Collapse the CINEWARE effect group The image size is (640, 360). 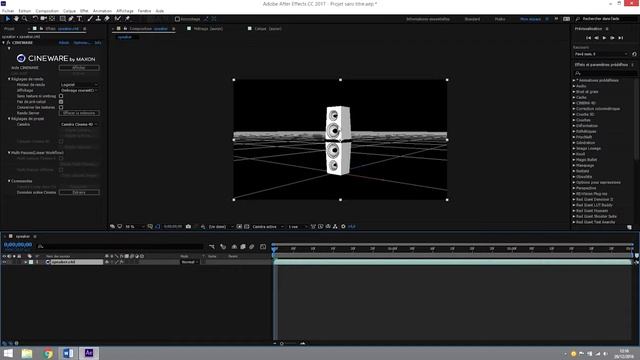tap(3, 42)
